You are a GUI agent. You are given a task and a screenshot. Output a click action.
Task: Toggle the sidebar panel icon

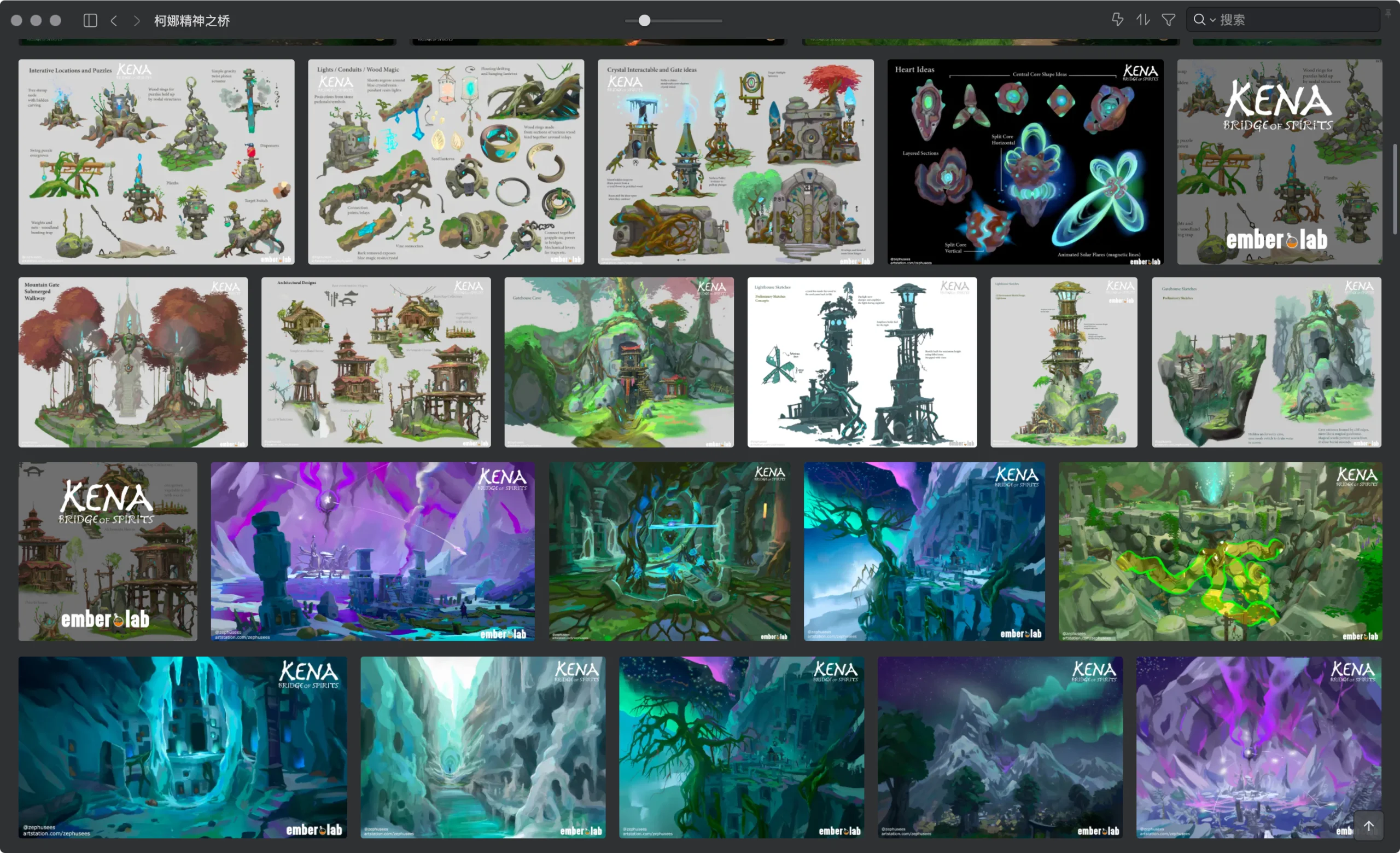[90, 20]
